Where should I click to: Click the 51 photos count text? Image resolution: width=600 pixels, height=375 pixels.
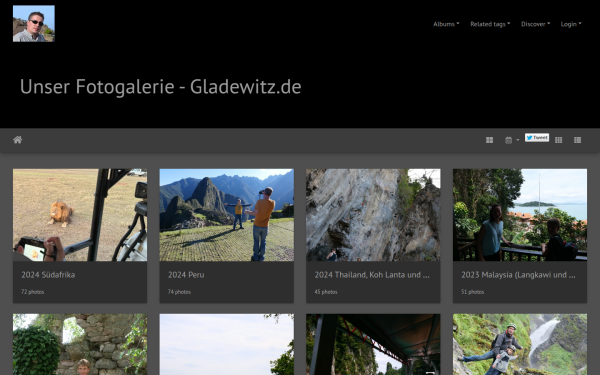coord(473,292)
